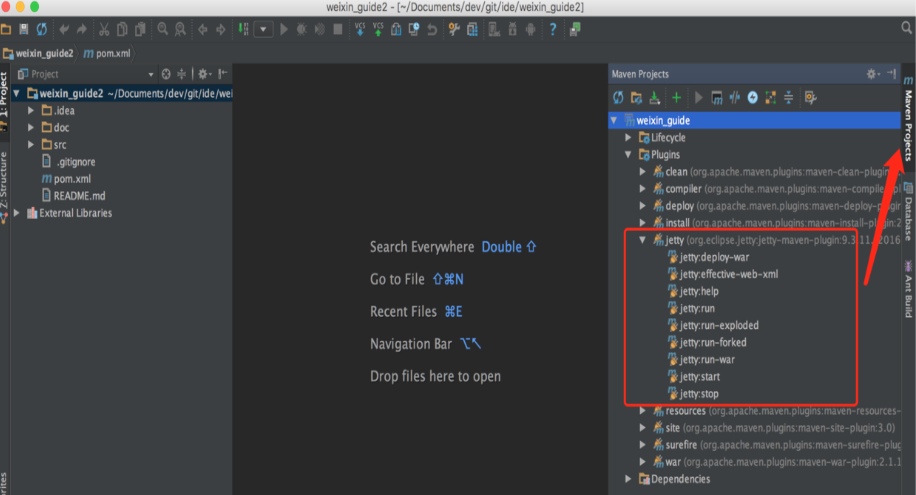The width and height of the screenshot is (916, 495).
Task: Click the Cut scissors icon
Action: point(104,29)
